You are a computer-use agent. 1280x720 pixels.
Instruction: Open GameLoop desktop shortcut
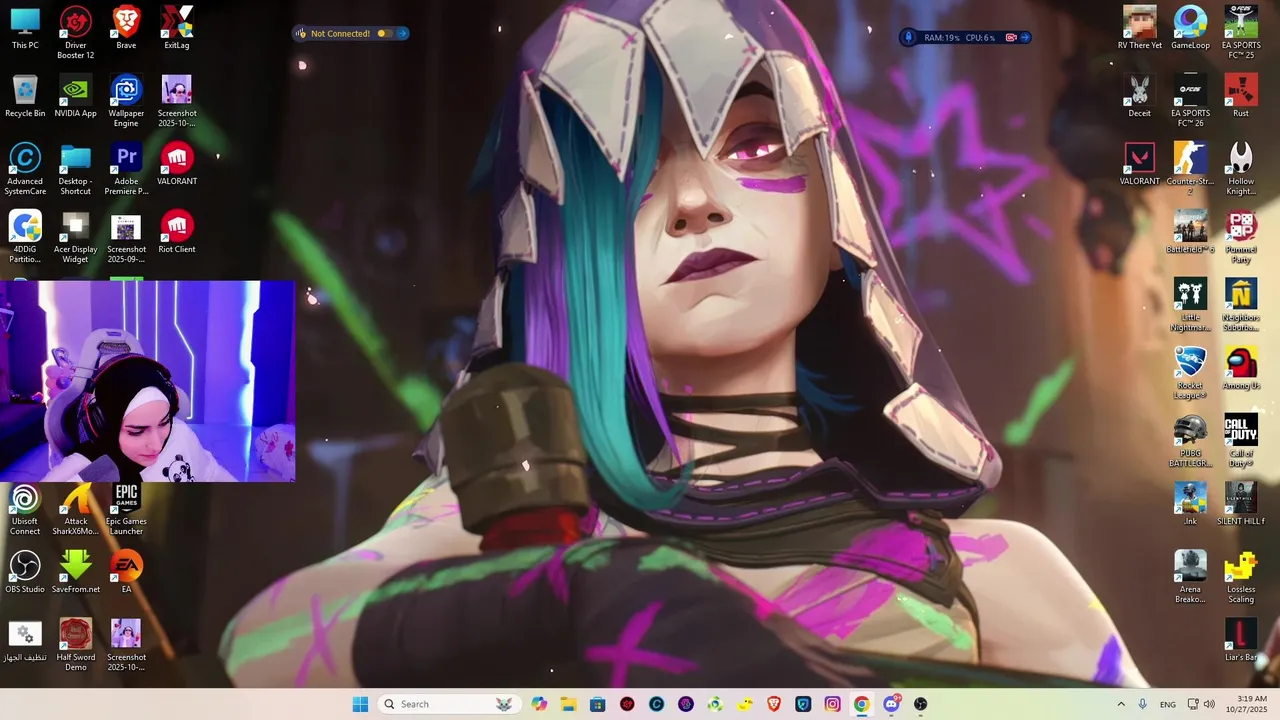tap(1190, 28)
